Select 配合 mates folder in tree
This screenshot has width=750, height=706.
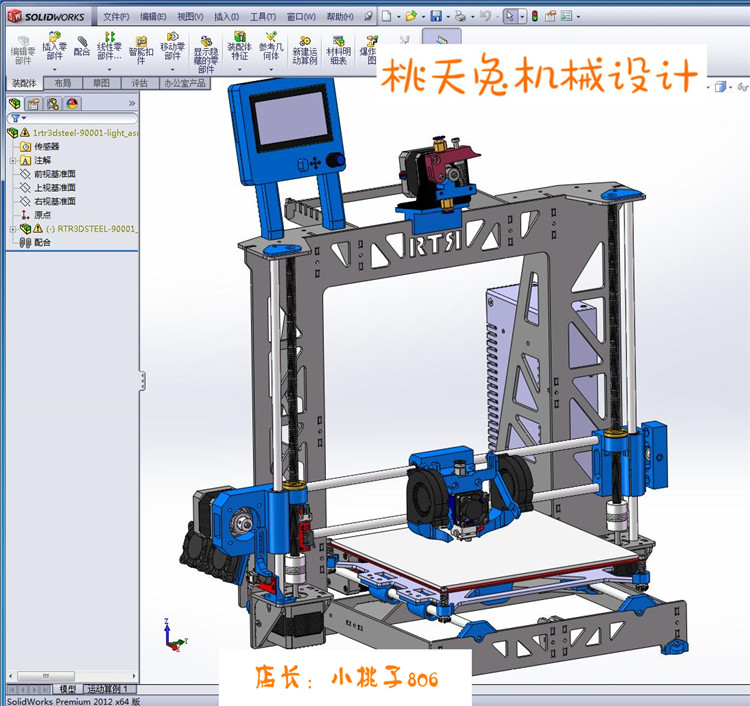click(x=42, y=243)
